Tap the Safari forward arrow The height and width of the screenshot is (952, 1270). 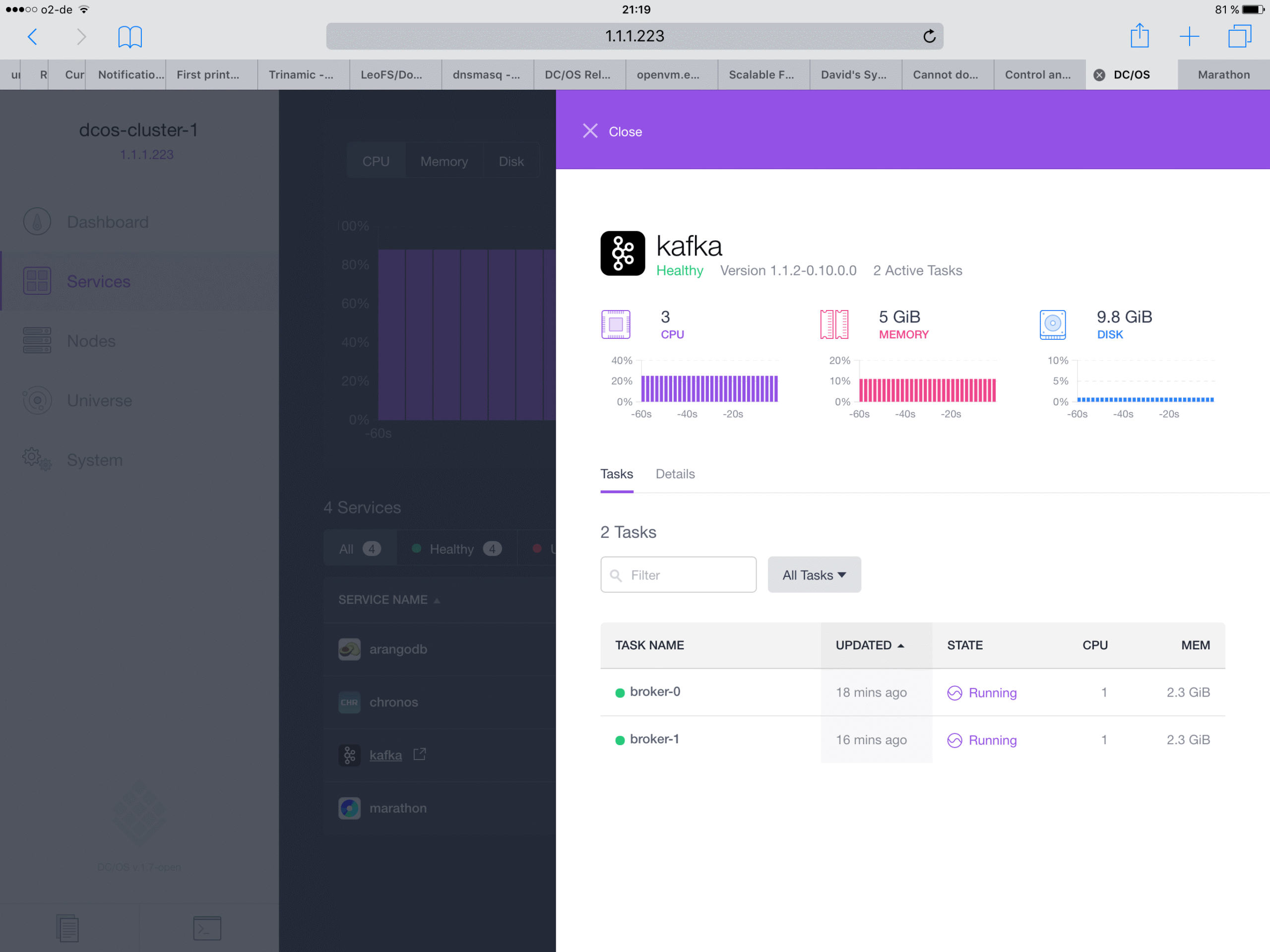pos(81,37)
